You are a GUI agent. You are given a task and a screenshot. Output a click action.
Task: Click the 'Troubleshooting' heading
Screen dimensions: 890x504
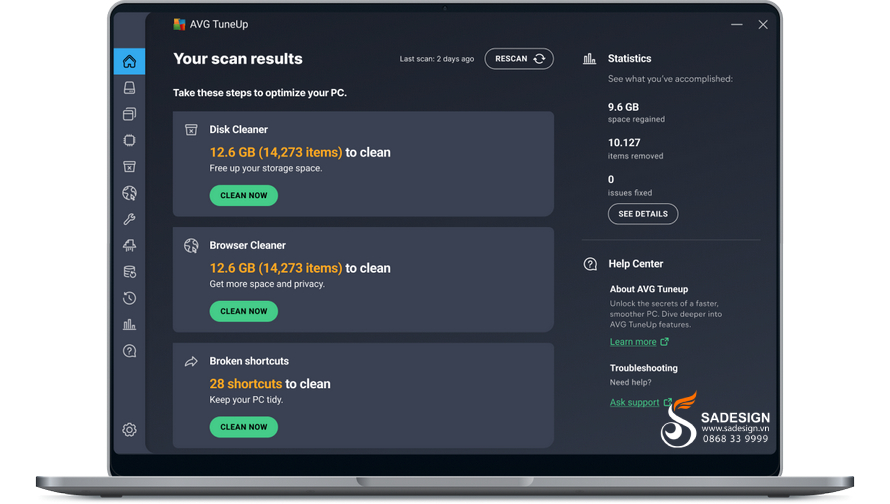(x=644, y=368)
